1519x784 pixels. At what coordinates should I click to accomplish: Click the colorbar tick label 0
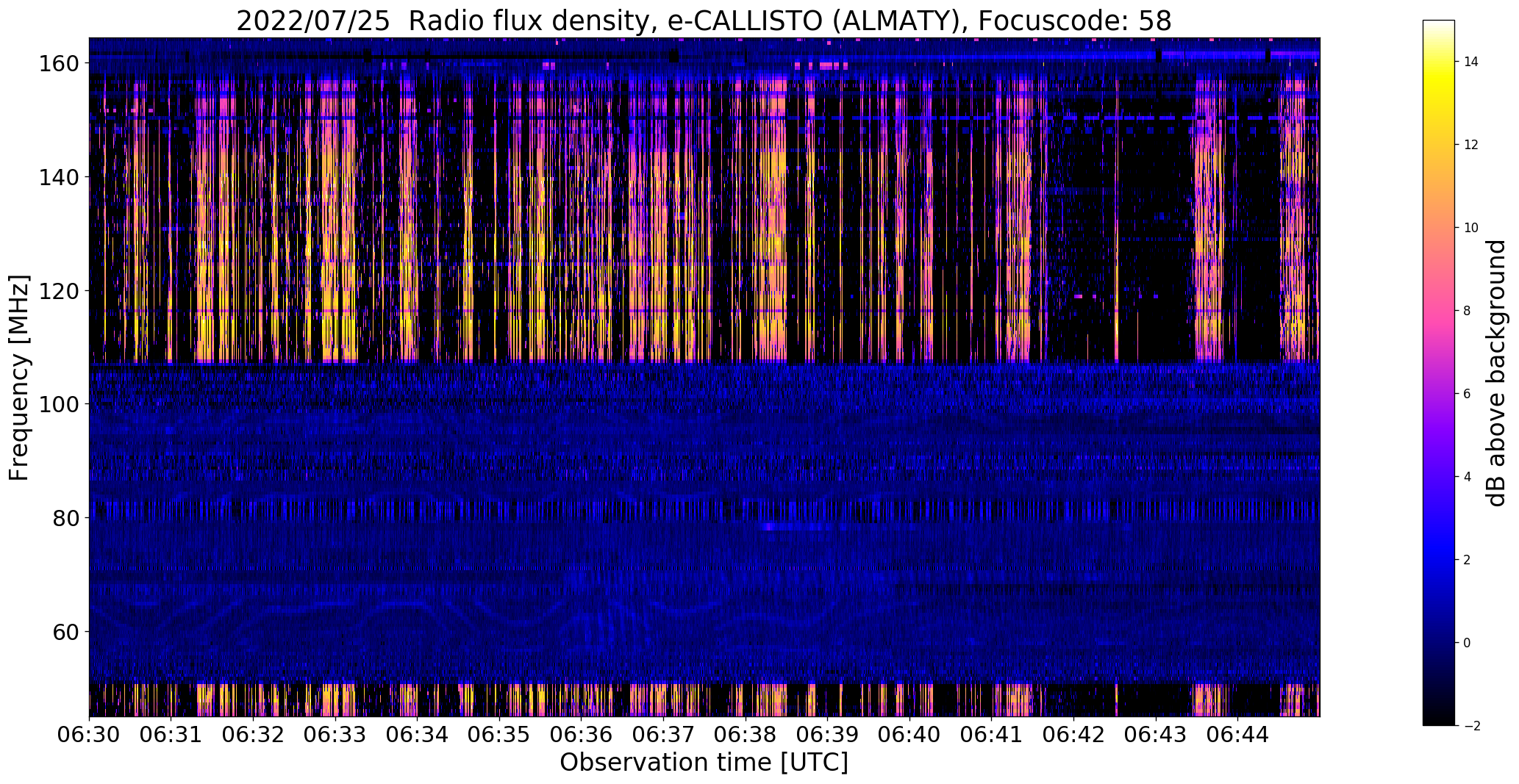pyautogui.click(x=1468, y=643)
